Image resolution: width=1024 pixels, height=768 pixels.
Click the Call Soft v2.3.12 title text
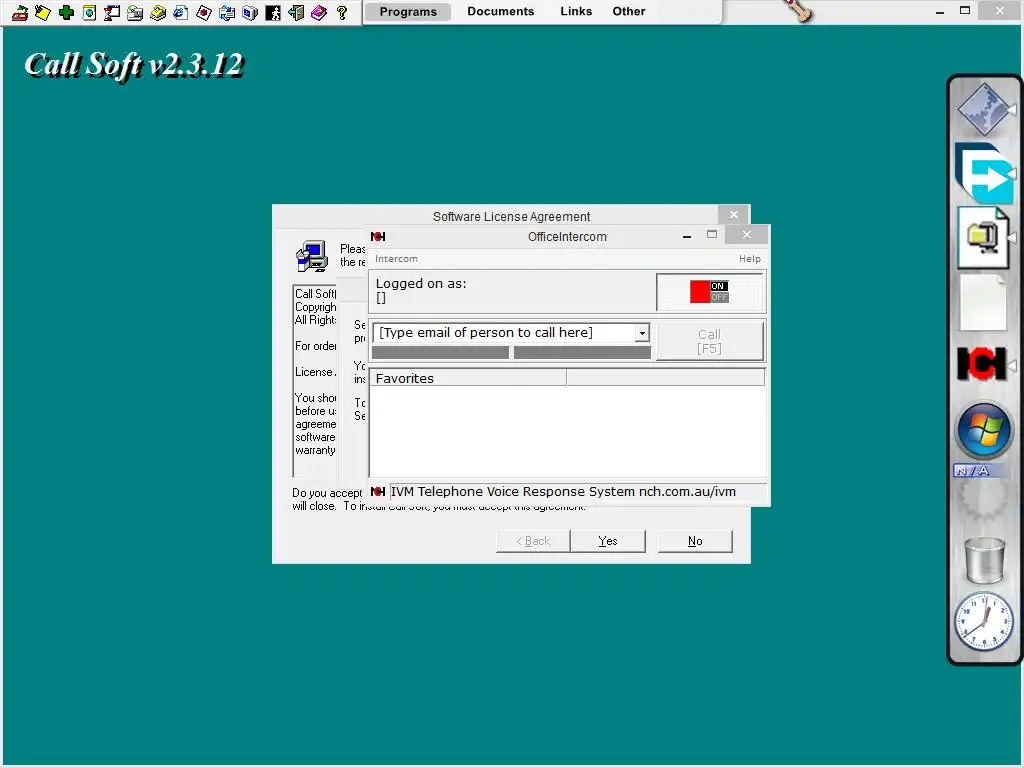click(x=134, y=65)
